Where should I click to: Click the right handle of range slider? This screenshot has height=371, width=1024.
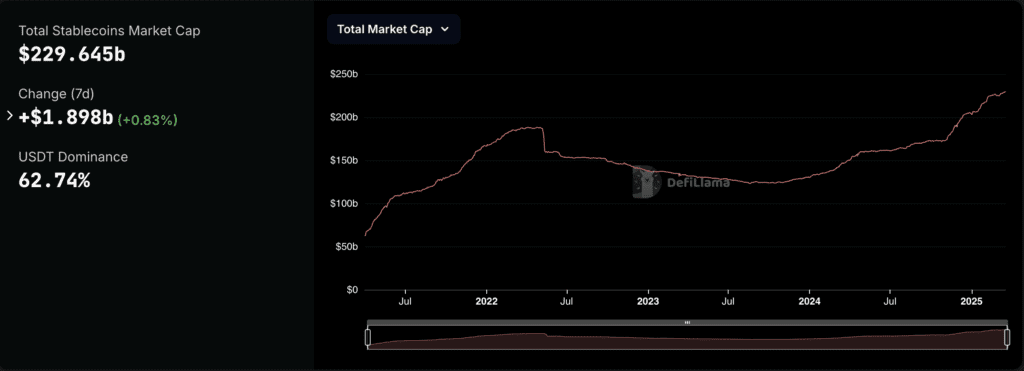(1007, 337)
